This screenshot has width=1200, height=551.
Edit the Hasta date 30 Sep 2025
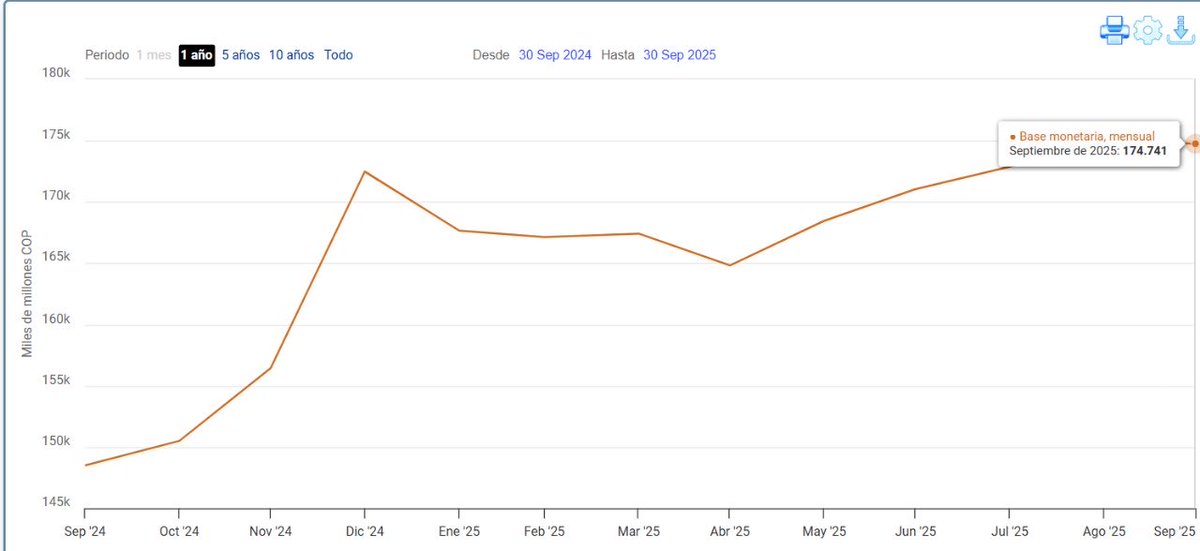(679, 55)
